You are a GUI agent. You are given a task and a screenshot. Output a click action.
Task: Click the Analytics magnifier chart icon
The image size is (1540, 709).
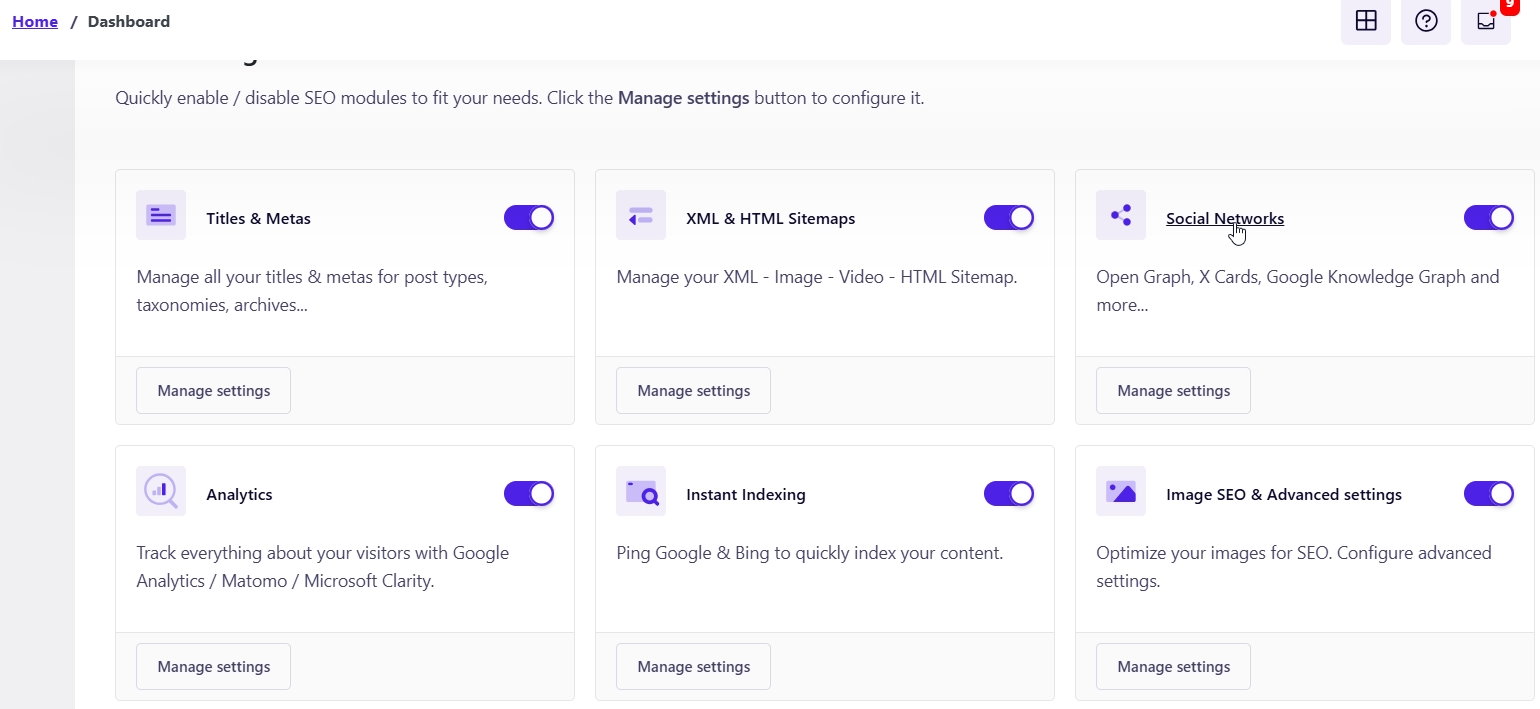161,491
